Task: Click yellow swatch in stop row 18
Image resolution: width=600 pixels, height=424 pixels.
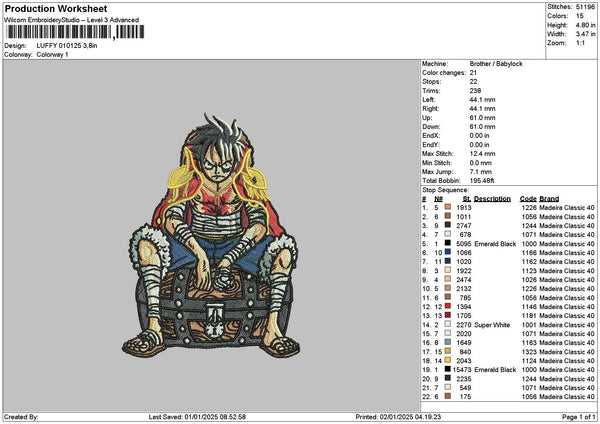Action: pyautogui.click(x=448, y=360)
